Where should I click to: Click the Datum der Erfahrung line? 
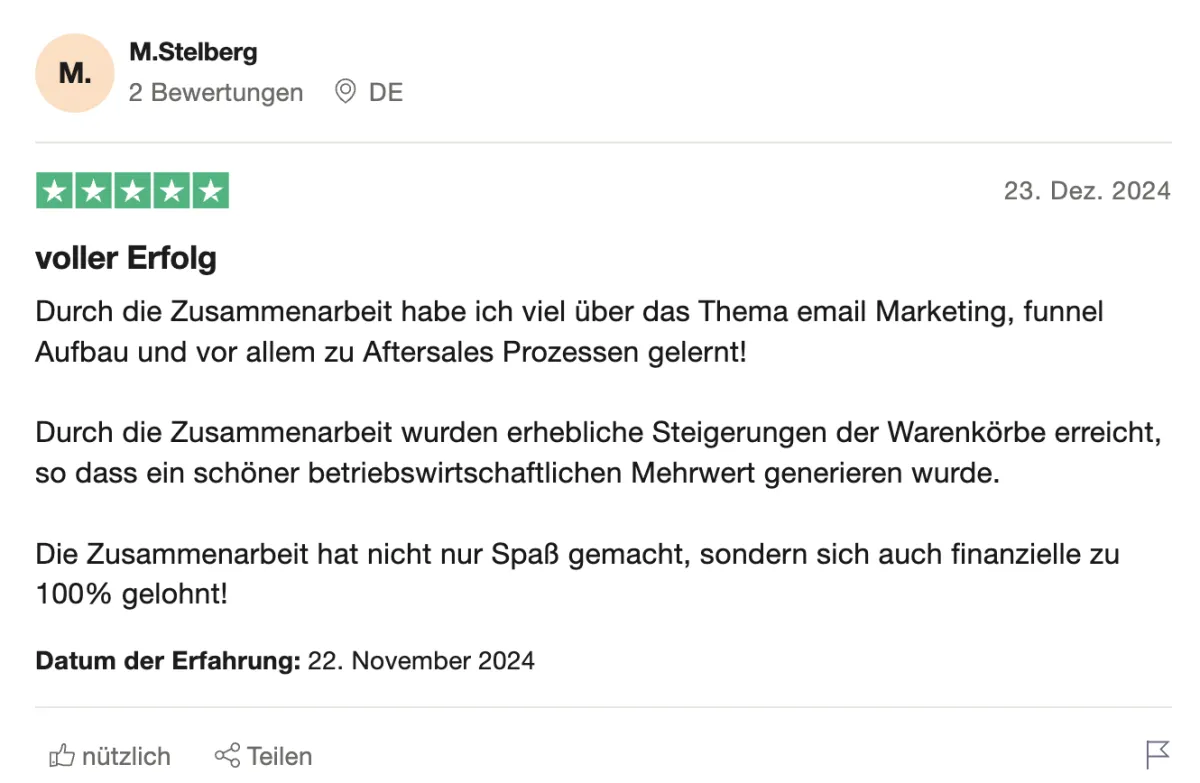click(x=285, y=661)
